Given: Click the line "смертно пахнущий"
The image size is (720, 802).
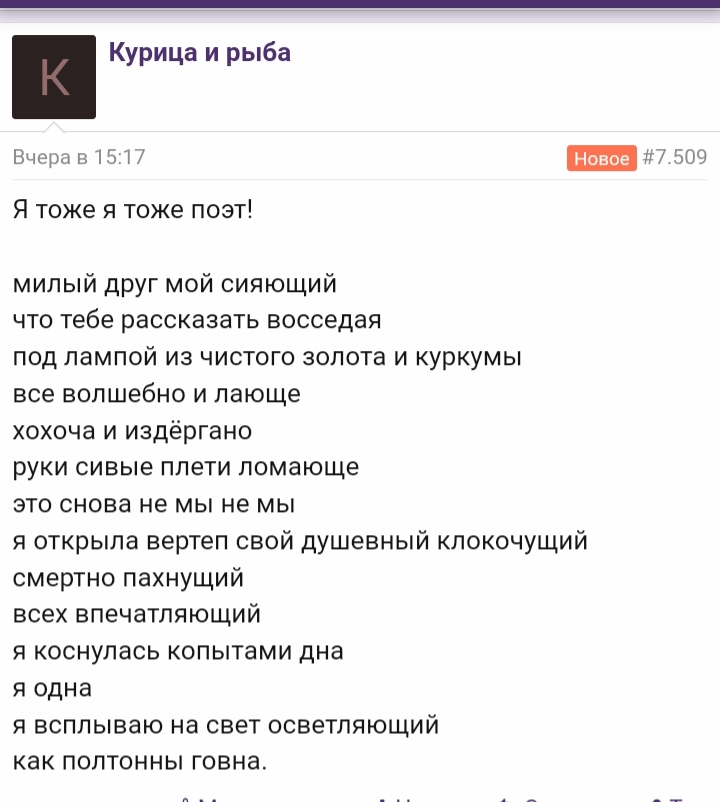Looking at the screenshot, I should [x=128, y=578].
